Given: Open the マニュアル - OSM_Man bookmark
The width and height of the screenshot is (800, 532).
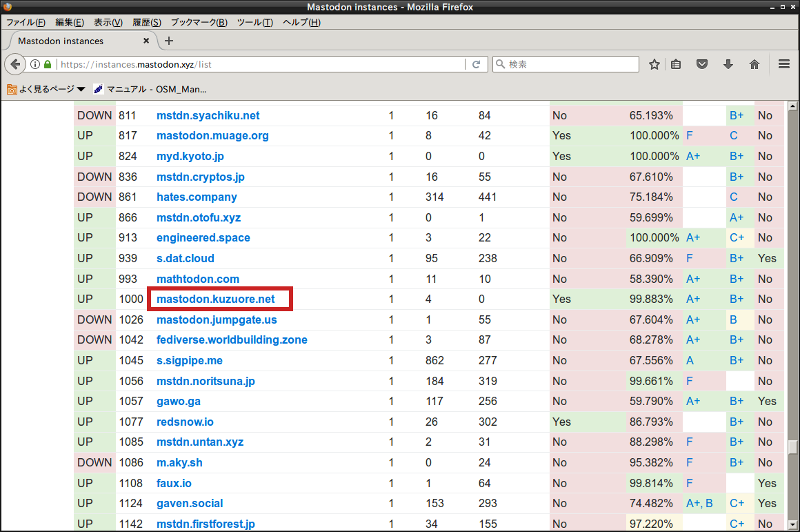Looking at the screenshot, I should point(150,89).
